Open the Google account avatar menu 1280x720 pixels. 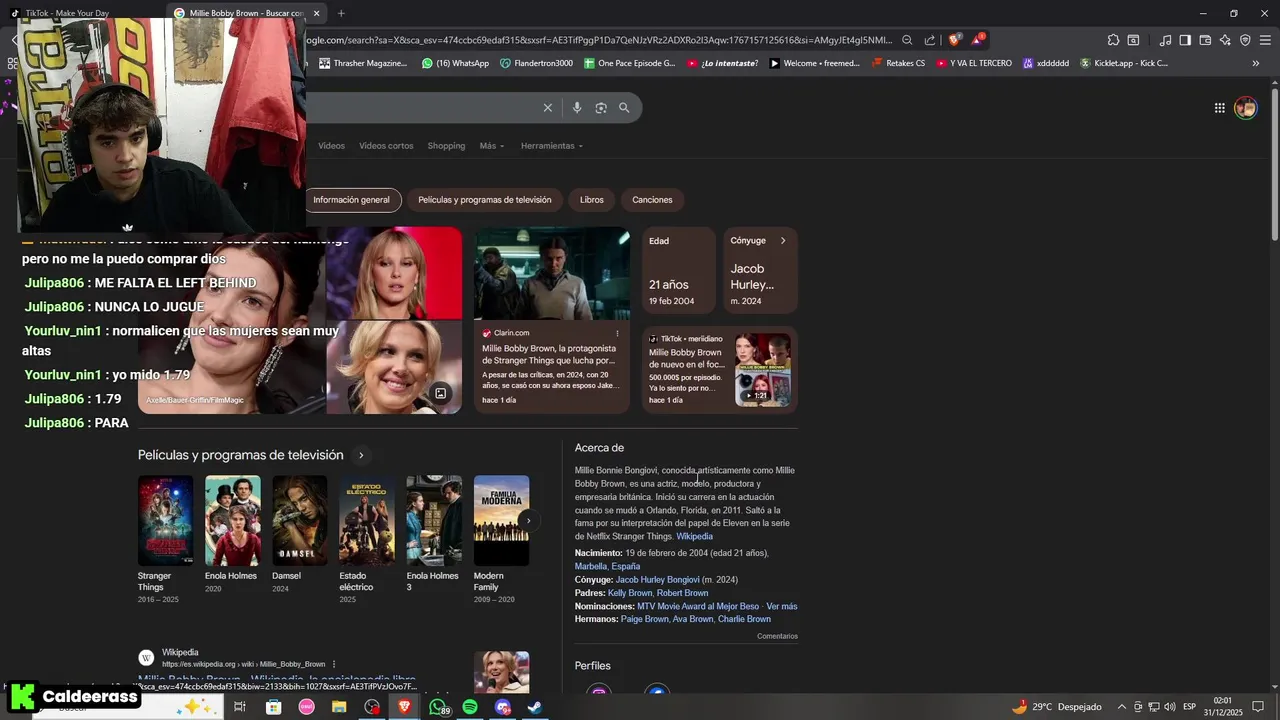[x=1245, y=108]
